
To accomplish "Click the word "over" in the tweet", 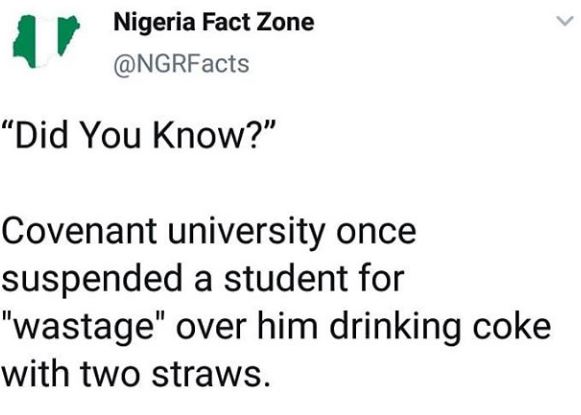I will [211, 328].
